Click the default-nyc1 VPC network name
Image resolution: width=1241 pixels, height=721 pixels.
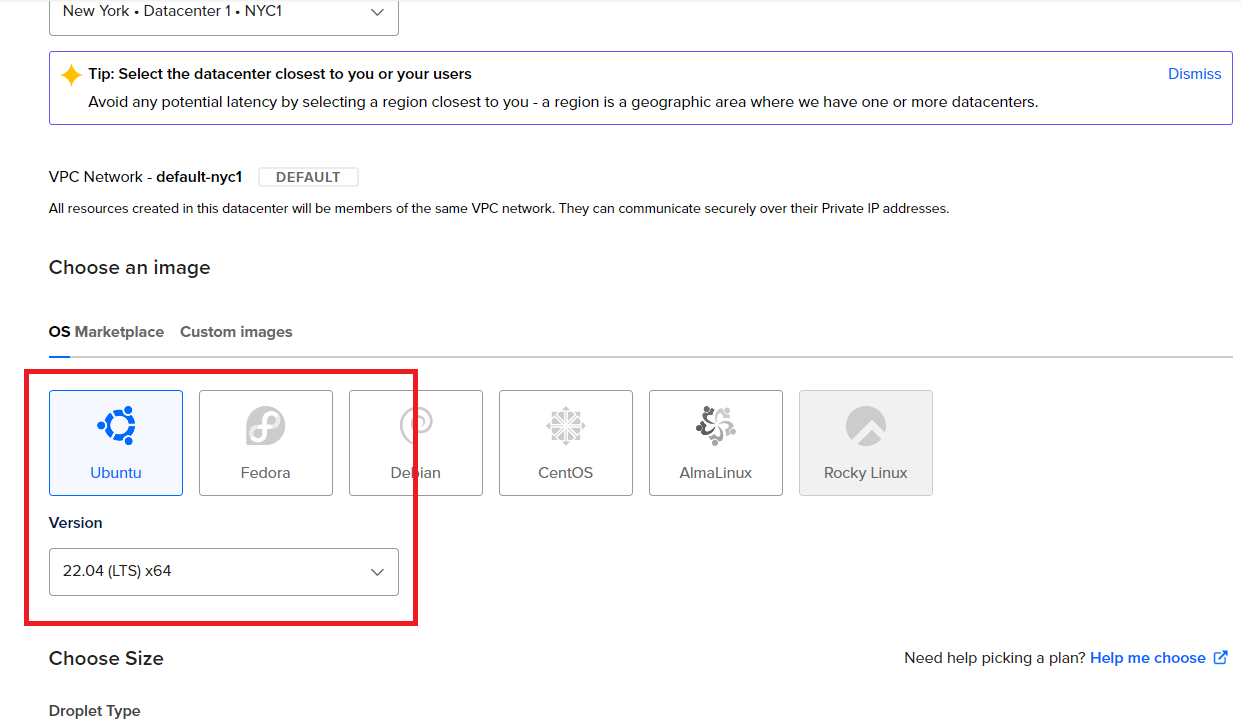[x=199, y=177]
